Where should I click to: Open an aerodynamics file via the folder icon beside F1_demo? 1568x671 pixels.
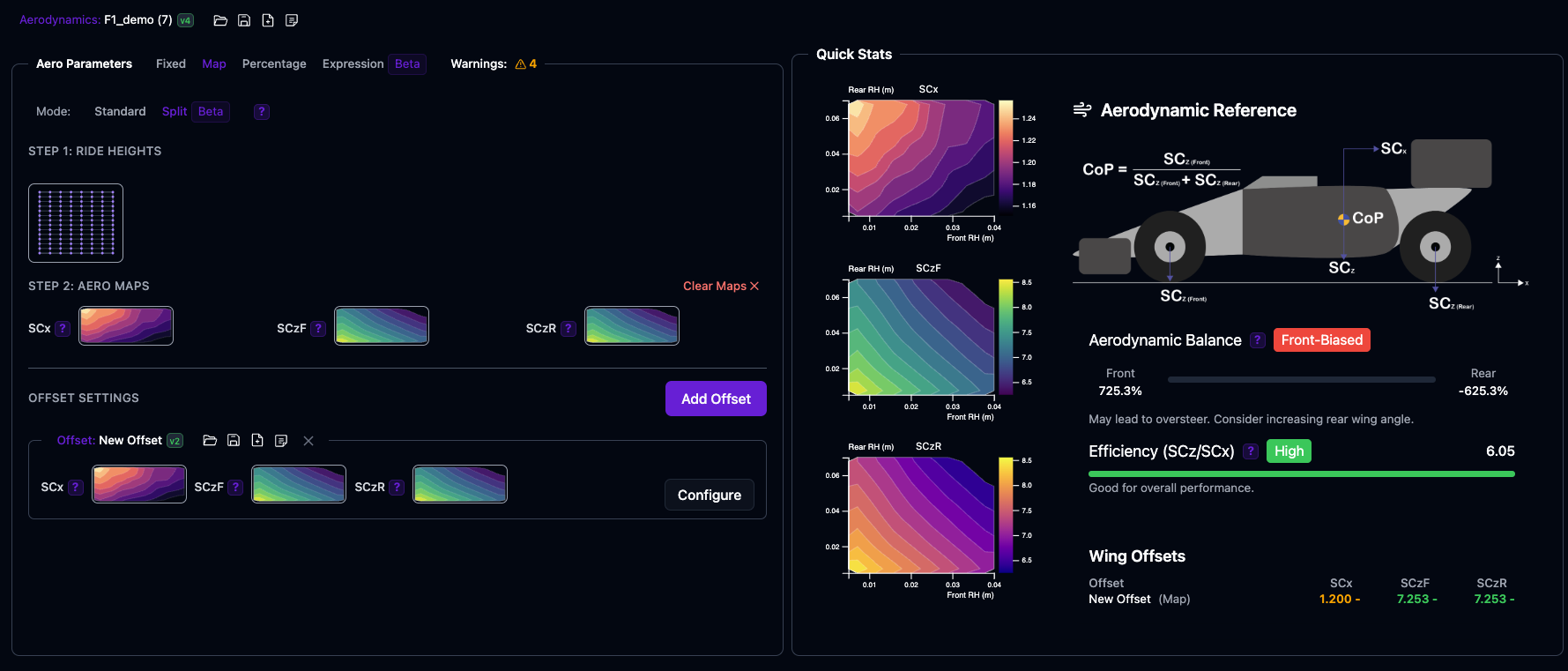click(x=220, y=20)
